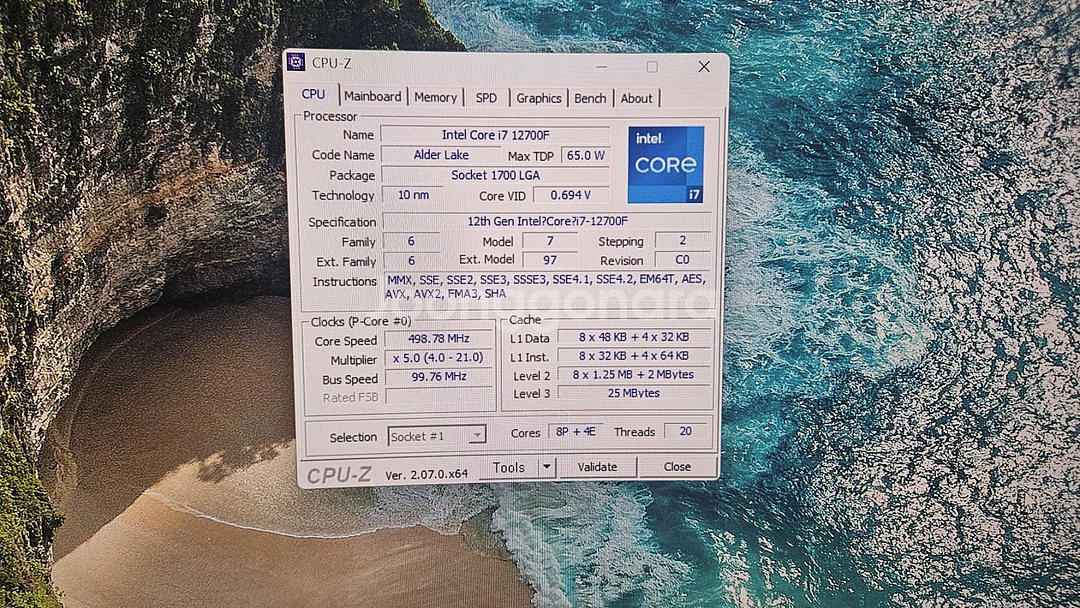
Task: Click the version text Ver. 2.07.0.x64
Action: (x=426, y=474)
